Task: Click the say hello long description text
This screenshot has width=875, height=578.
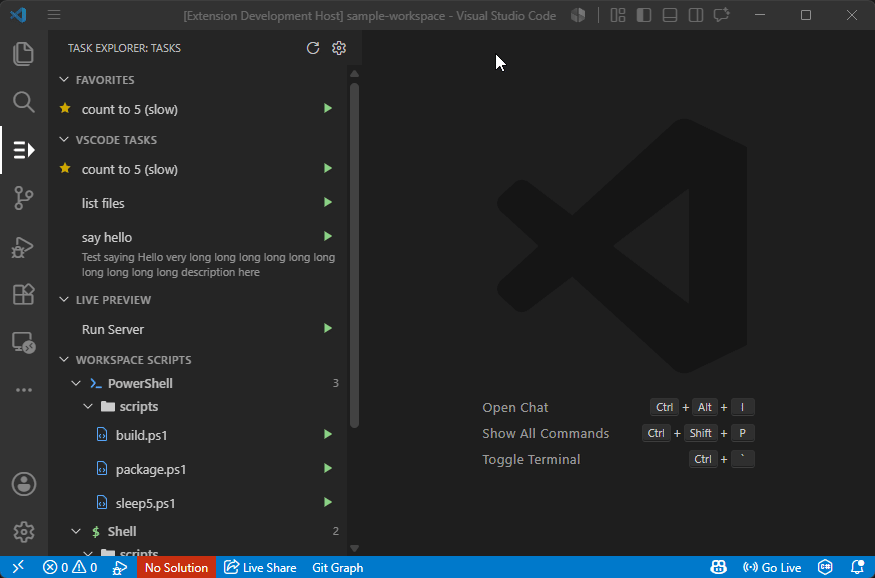Action: 208,264
